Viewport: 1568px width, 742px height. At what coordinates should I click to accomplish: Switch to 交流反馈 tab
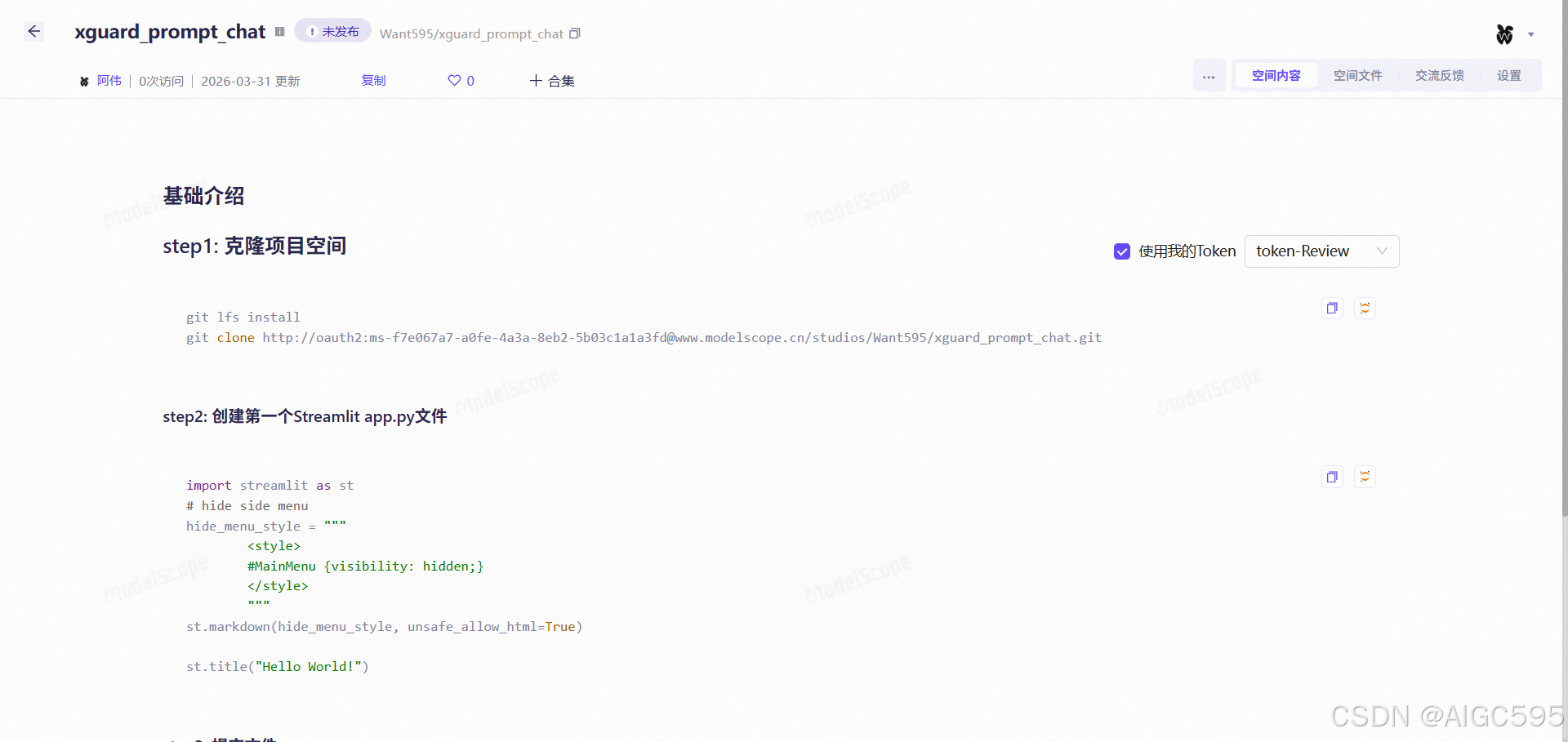[x=1439, y=75]
